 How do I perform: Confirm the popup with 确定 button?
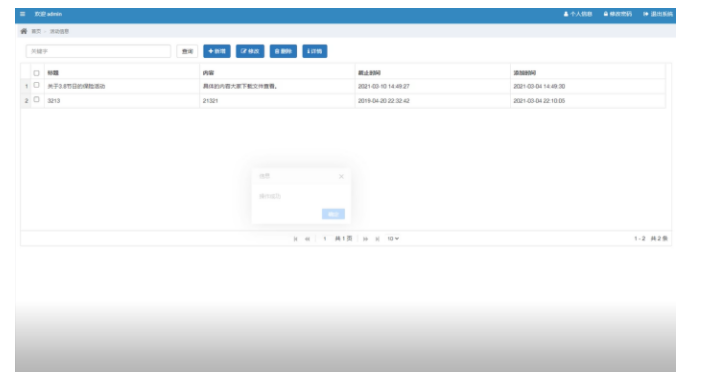(333, 214)
